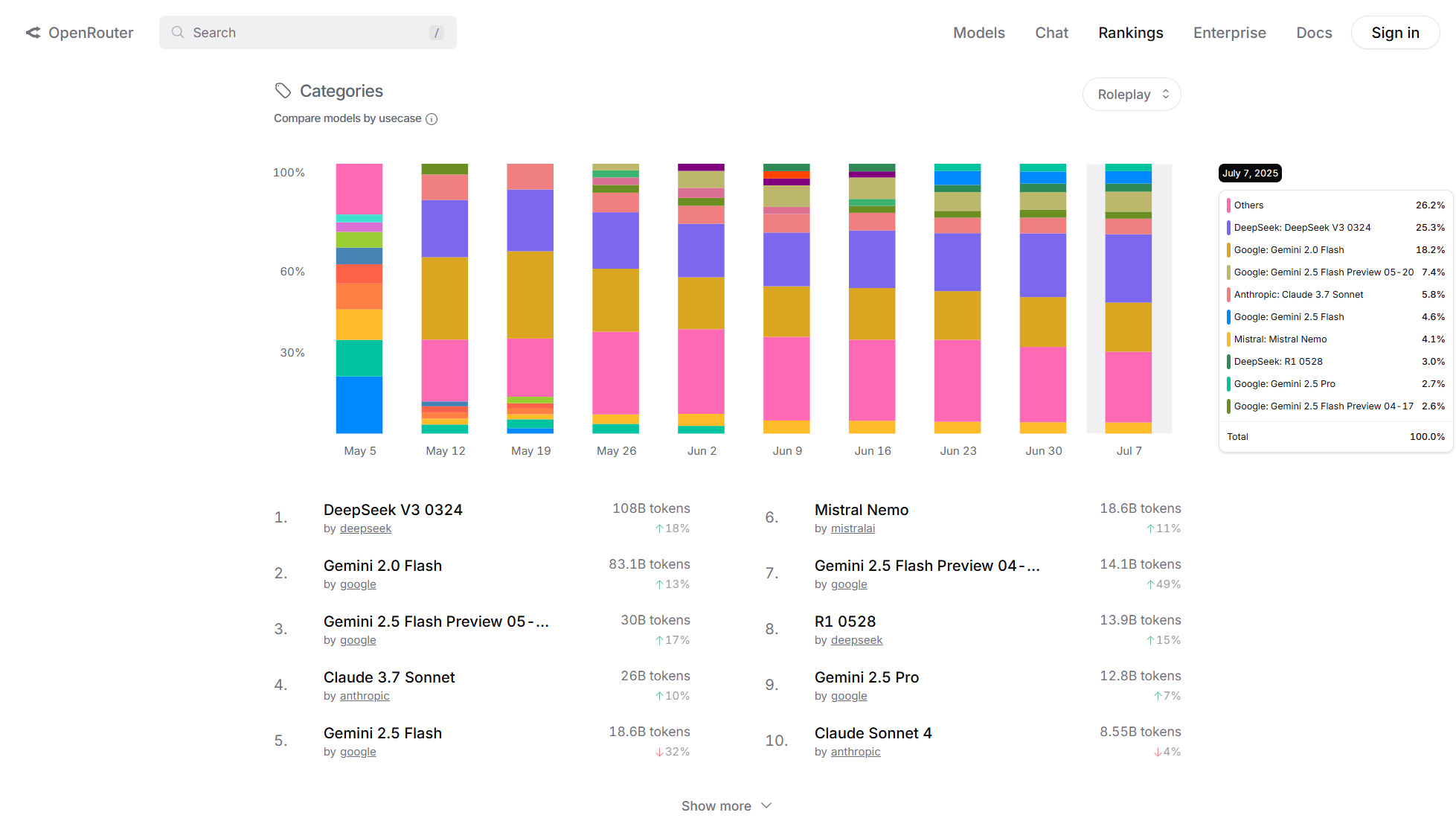The height and width of the screenshot is (821, 1456).
Task: Click the Sign in button
Action: tap(1395, 33)
